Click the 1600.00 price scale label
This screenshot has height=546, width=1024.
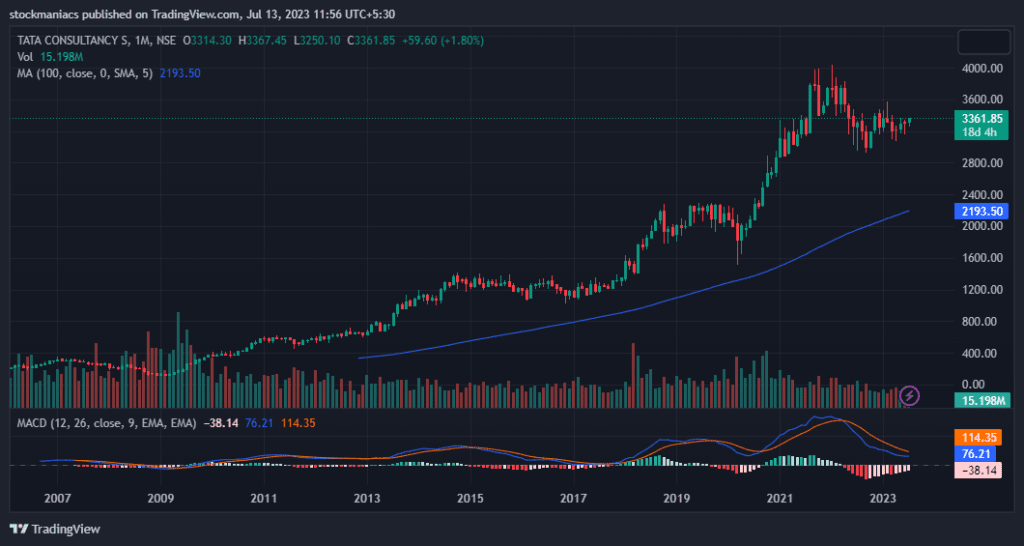click(983, 258)
